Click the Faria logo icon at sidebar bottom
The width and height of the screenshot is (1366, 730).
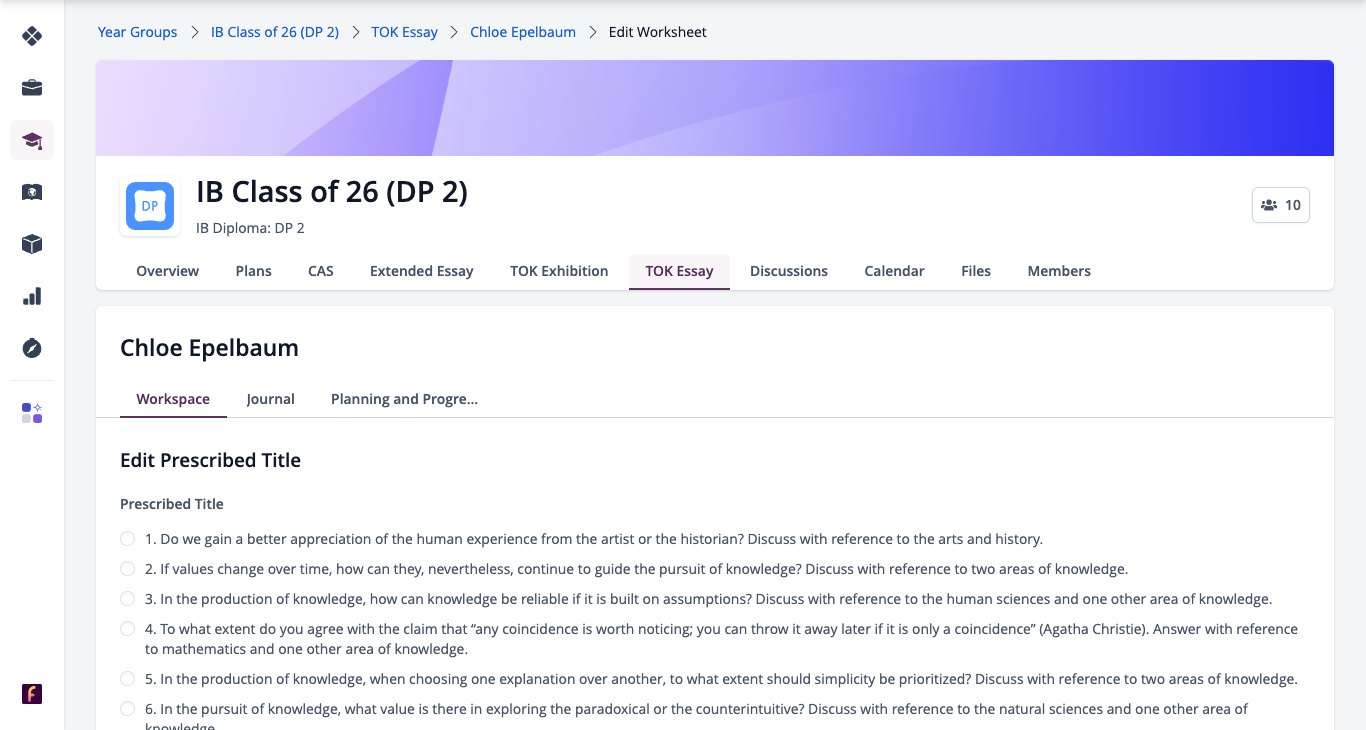click(32, 694)
